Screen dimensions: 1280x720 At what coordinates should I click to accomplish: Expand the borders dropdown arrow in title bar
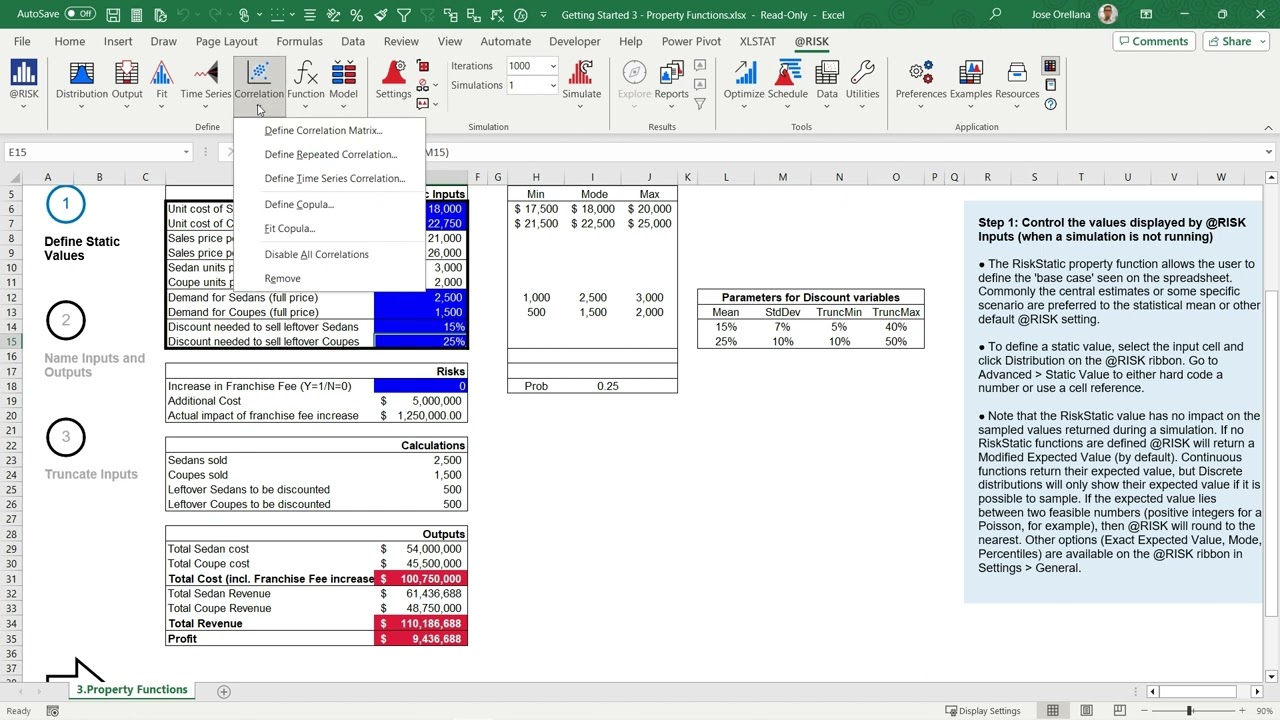pyautogui.click(x=293, y=15)
